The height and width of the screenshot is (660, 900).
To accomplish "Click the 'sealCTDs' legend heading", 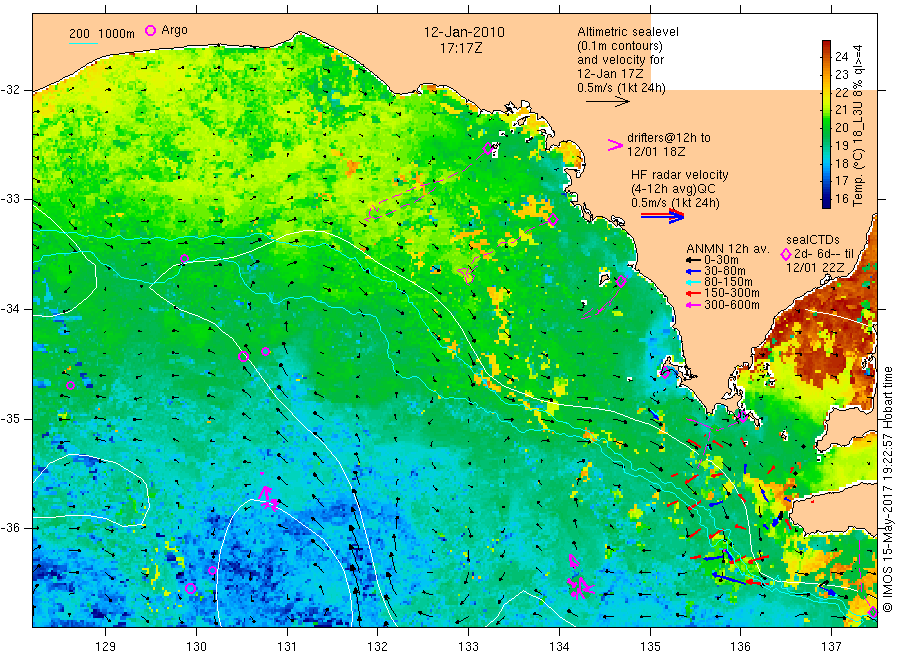I will [x=813, y=240].
